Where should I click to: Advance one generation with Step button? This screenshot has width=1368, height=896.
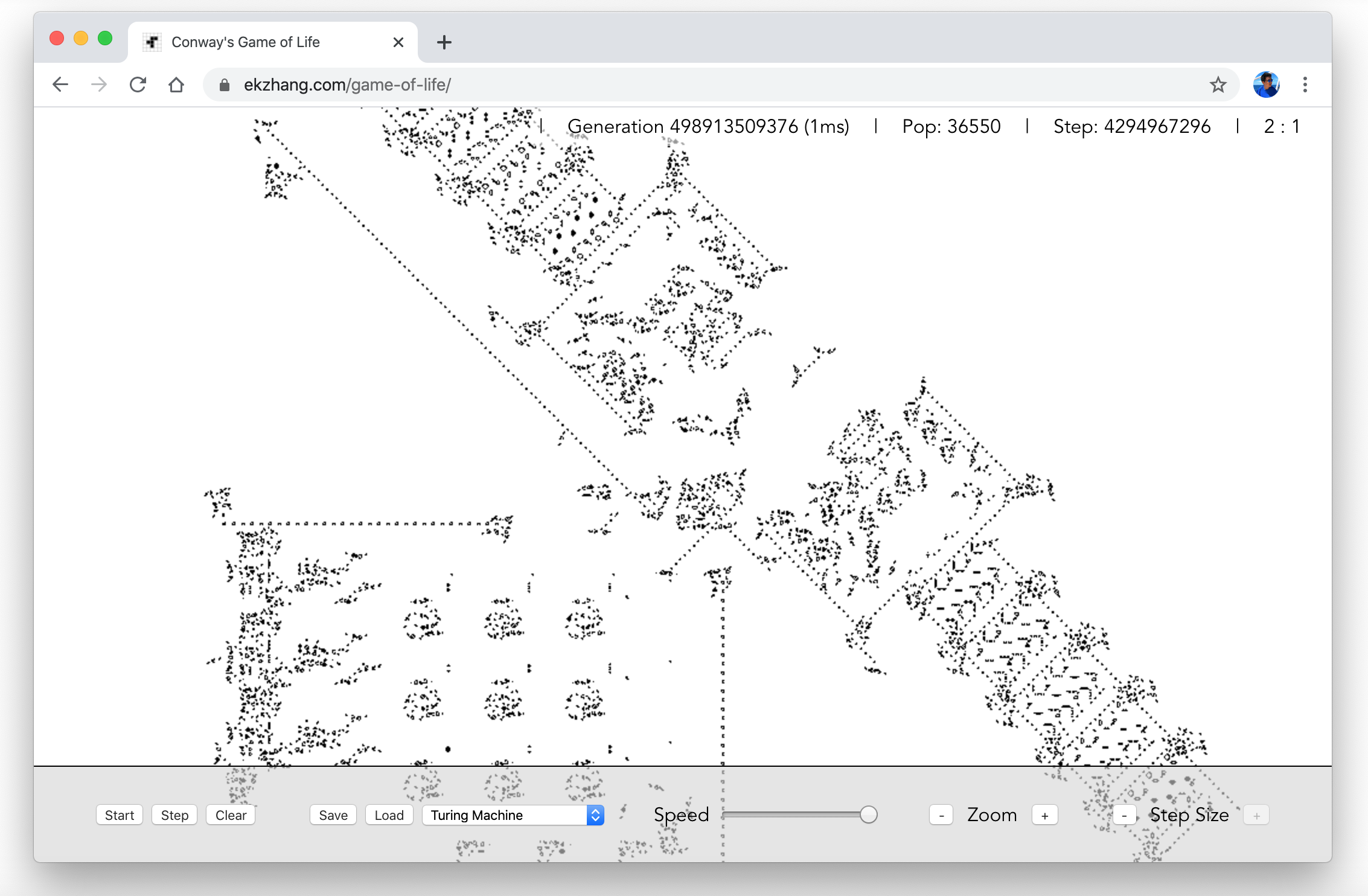[174, 815]
